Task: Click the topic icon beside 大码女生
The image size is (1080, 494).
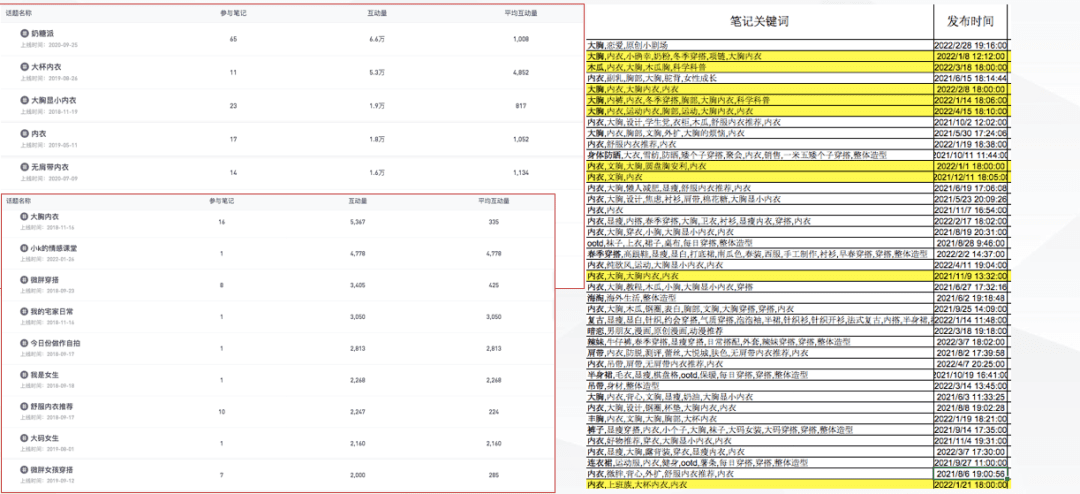Action: pos(25,438)
